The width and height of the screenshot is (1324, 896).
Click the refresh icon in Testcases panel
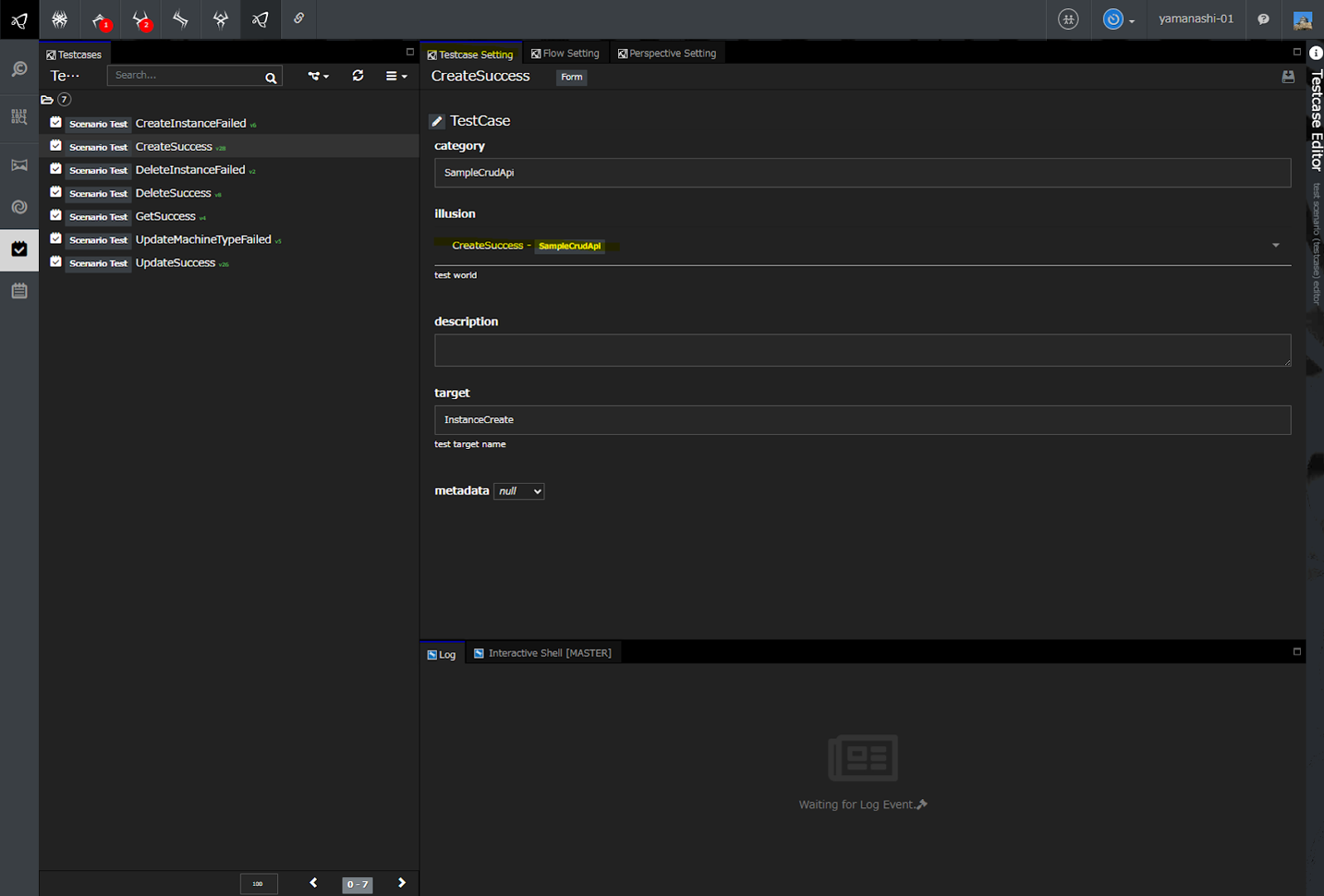(358, 75)
